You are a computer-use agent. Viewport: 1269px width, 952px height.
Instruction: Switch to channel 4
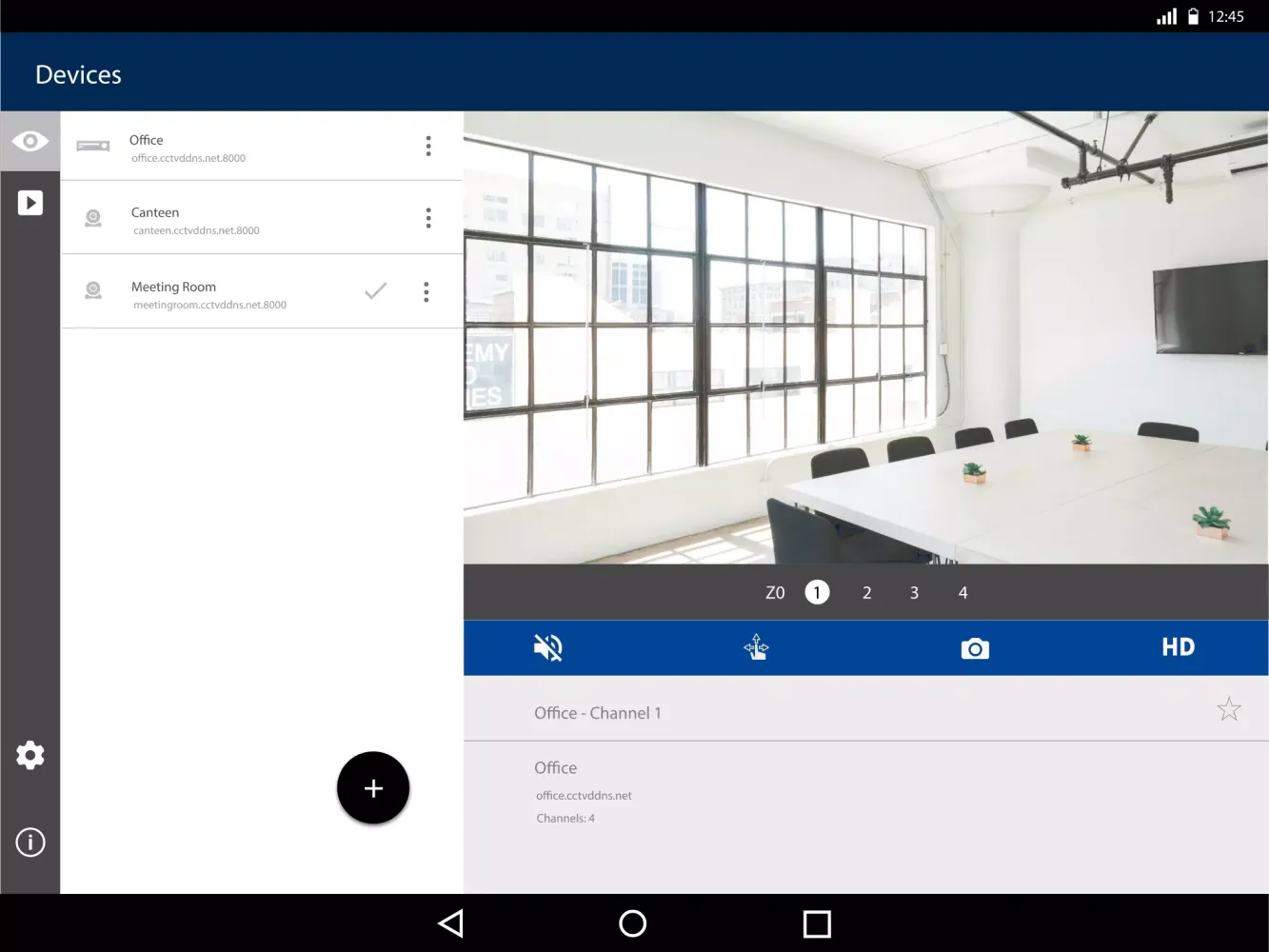[962, 593]
